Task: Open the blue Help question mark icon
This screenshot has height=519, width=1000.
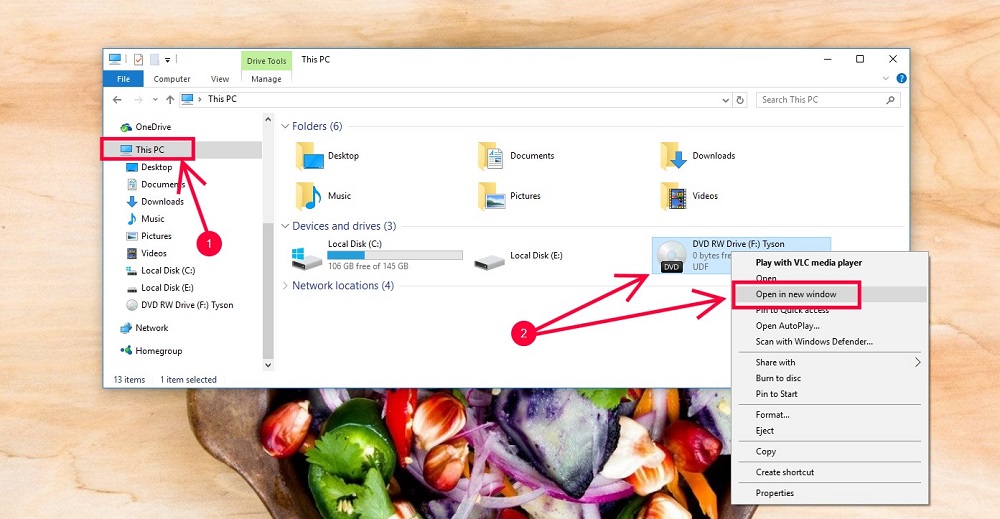Action: tap(901, 78)
